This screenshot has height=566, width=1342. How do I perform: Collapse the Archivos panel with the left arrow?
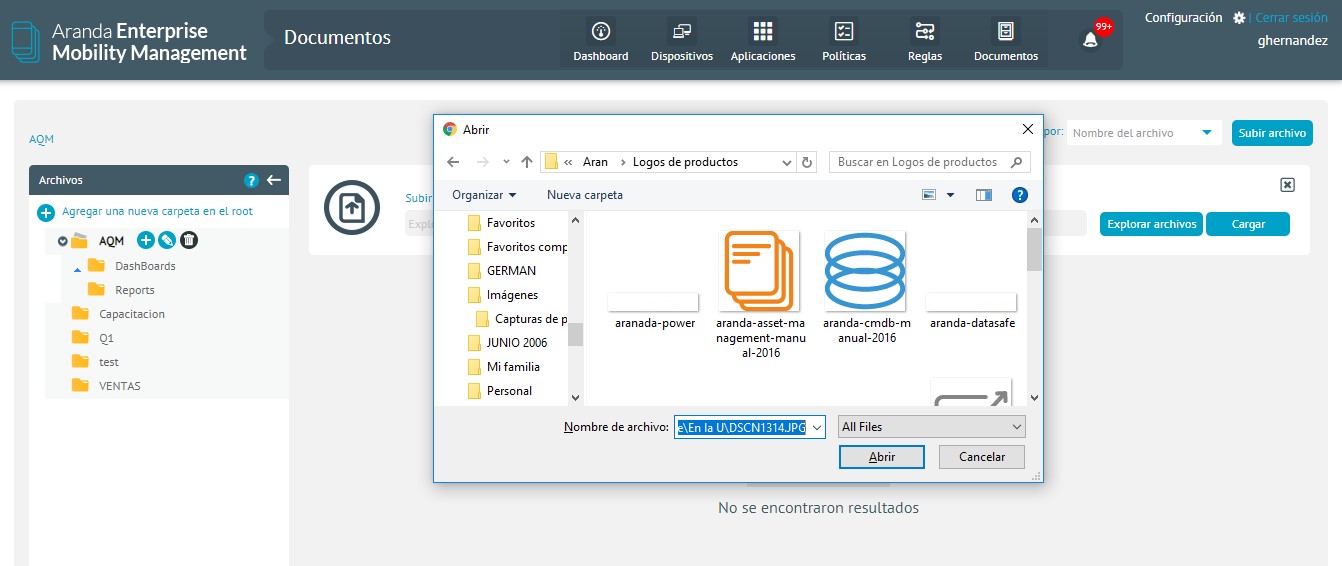[274, 180]
